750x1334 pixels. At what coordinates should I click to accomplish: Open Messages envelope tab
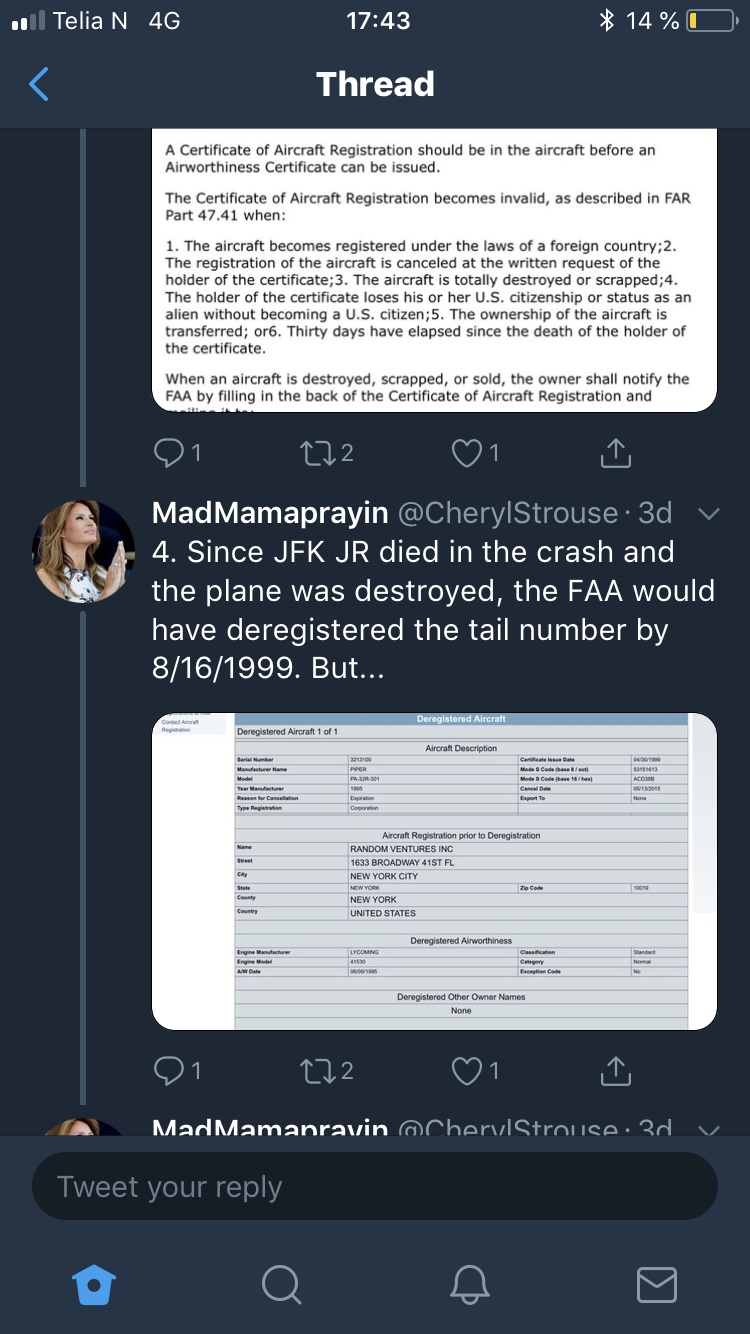656,1284
